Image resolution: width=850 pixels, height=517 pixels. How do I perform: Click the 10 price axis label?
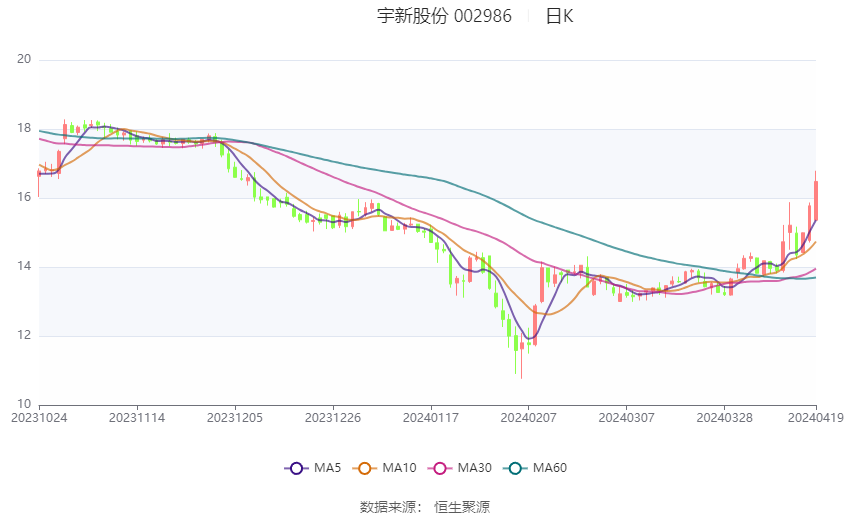point(24,404)
